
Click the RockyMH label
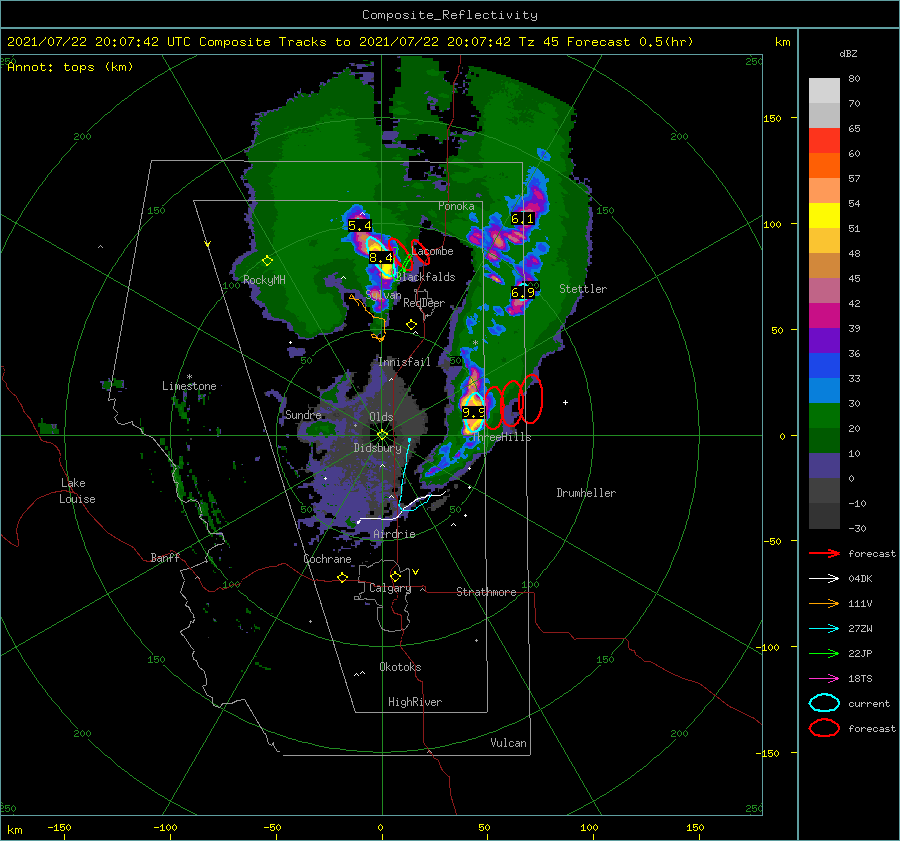(x=264, y=280)
